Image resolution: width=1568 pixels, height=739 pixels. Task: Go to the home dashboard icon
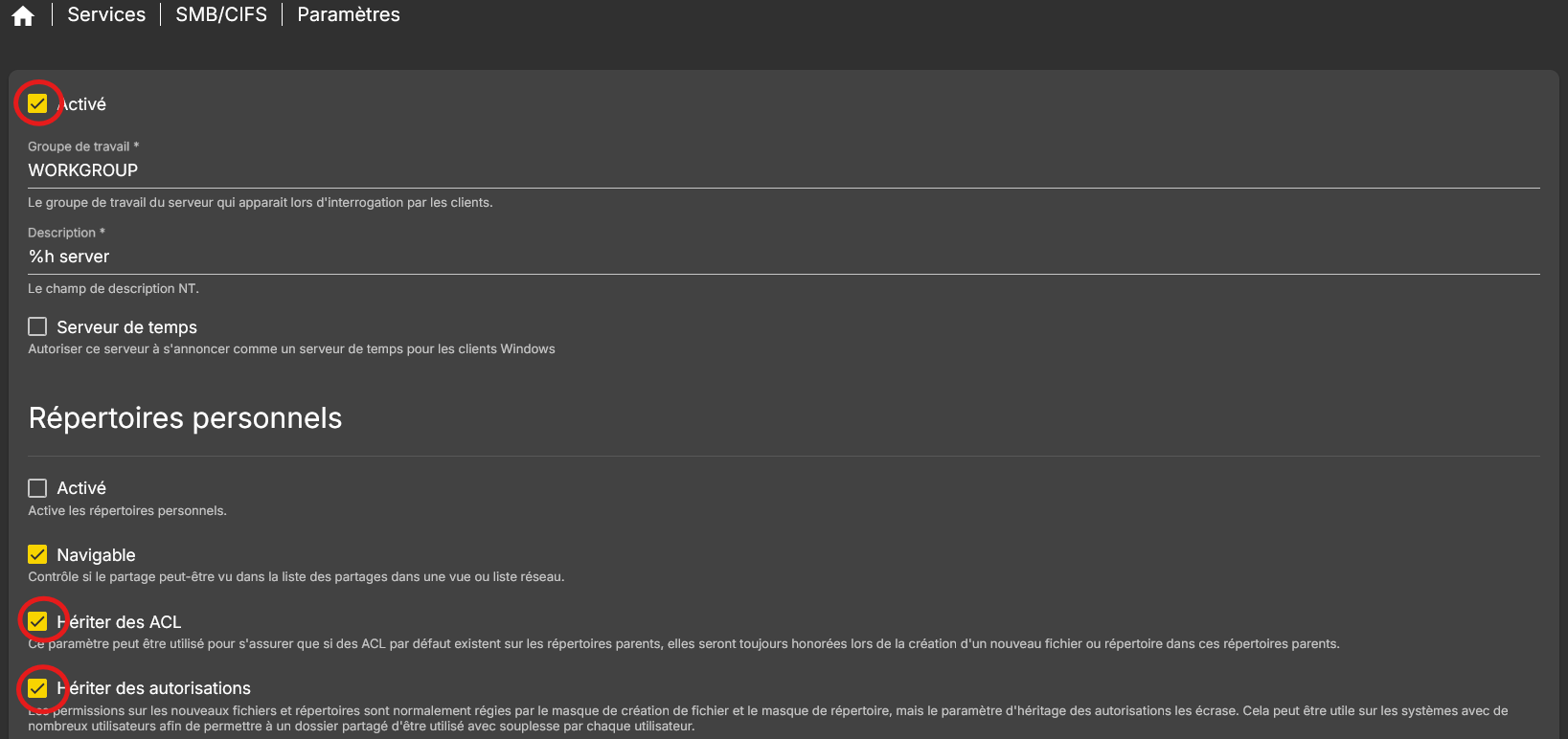coord(23,15)
